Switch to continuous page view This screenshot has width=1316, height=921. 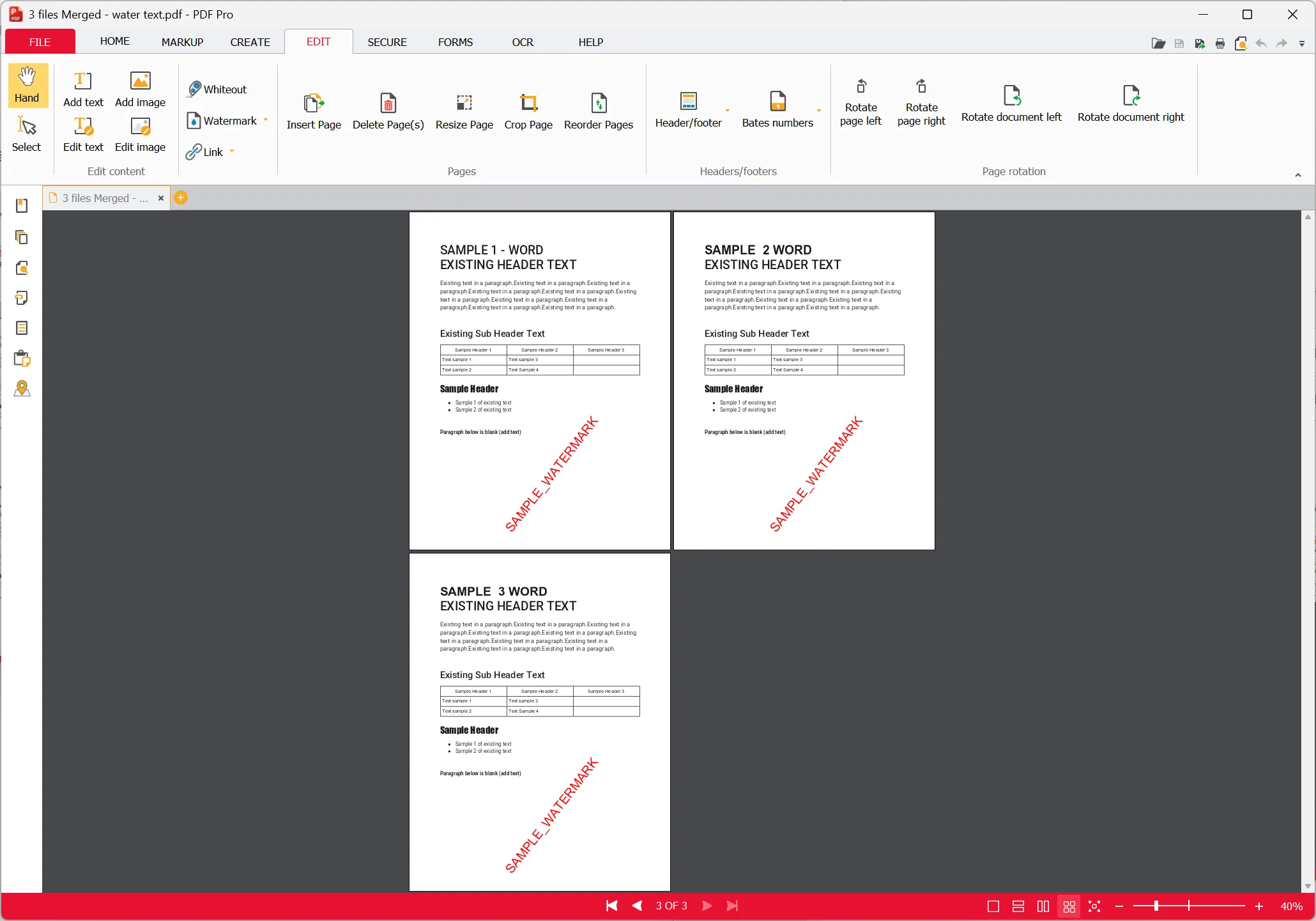click(x=1018, y=906)
